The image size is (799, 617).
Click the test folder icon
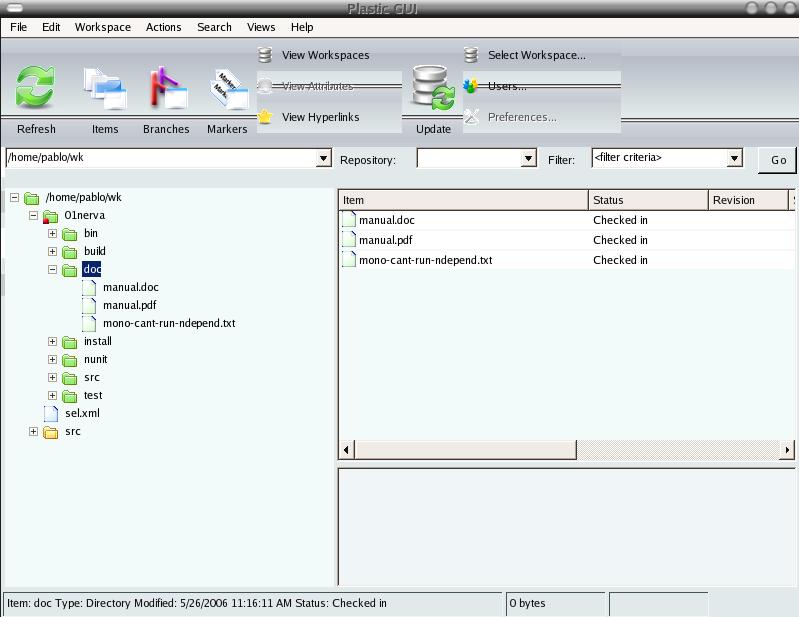pyautogui.click(x=70, y=396)
